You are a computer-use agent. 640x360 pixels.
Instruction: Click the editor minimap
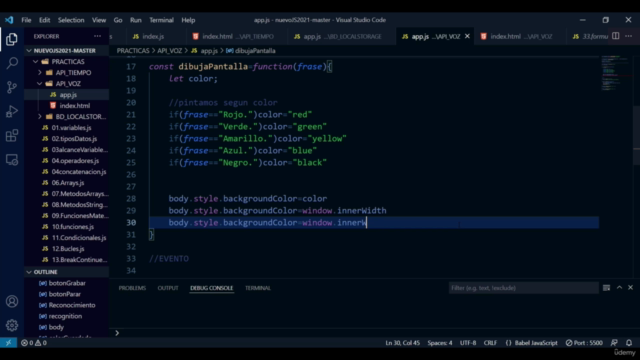[x=616, y=73]
